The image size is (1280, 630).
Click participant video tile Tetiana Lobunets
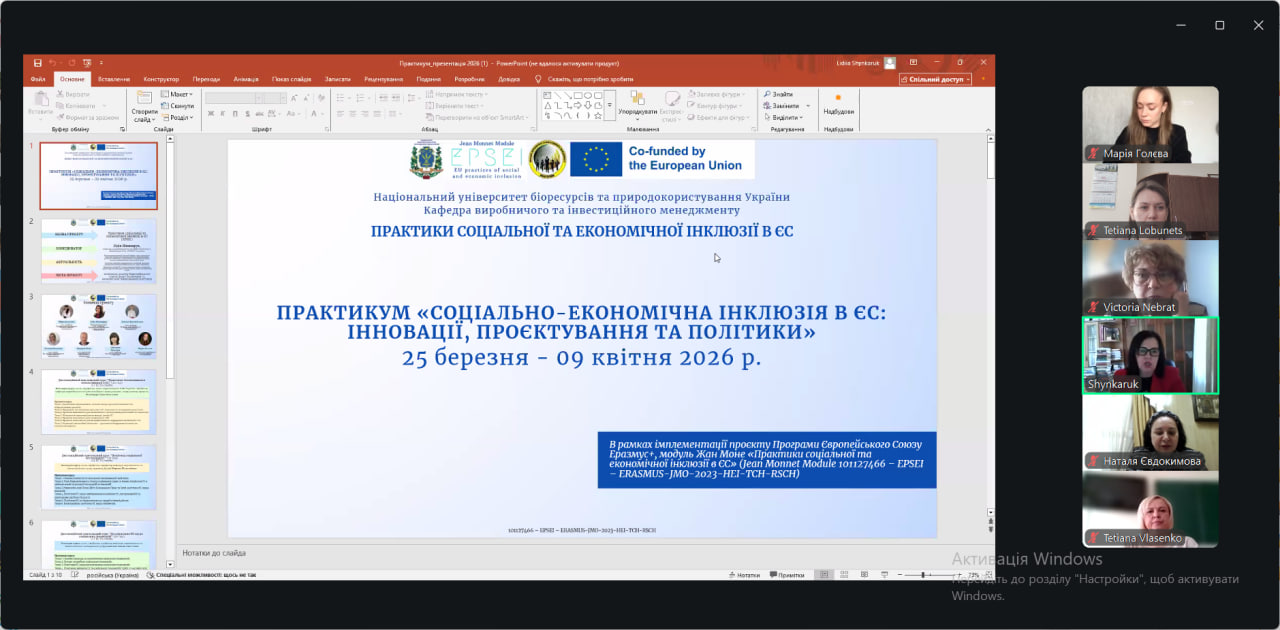pyautogui.click(x=1150, y=201)
